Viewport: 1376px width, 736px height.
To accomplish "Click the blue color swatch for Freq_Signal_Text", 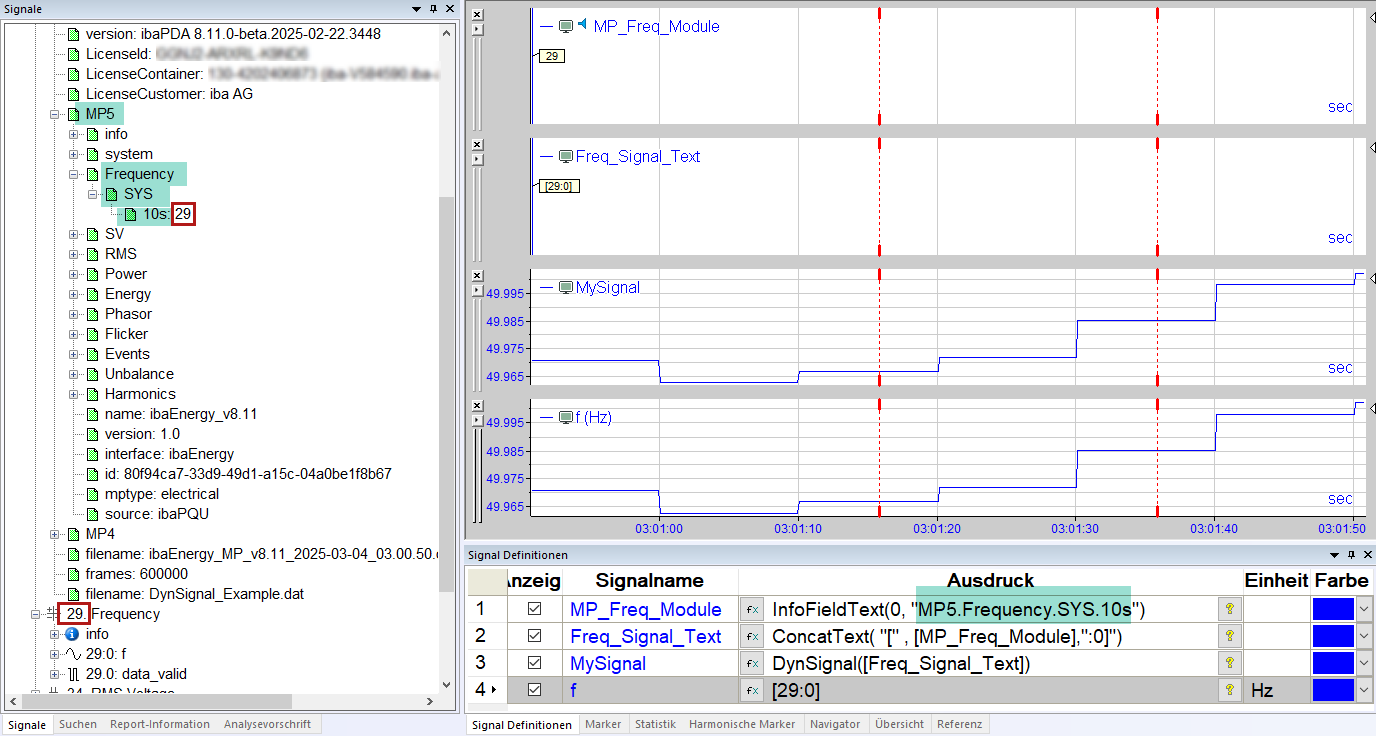I will [x=1333, y=636].
